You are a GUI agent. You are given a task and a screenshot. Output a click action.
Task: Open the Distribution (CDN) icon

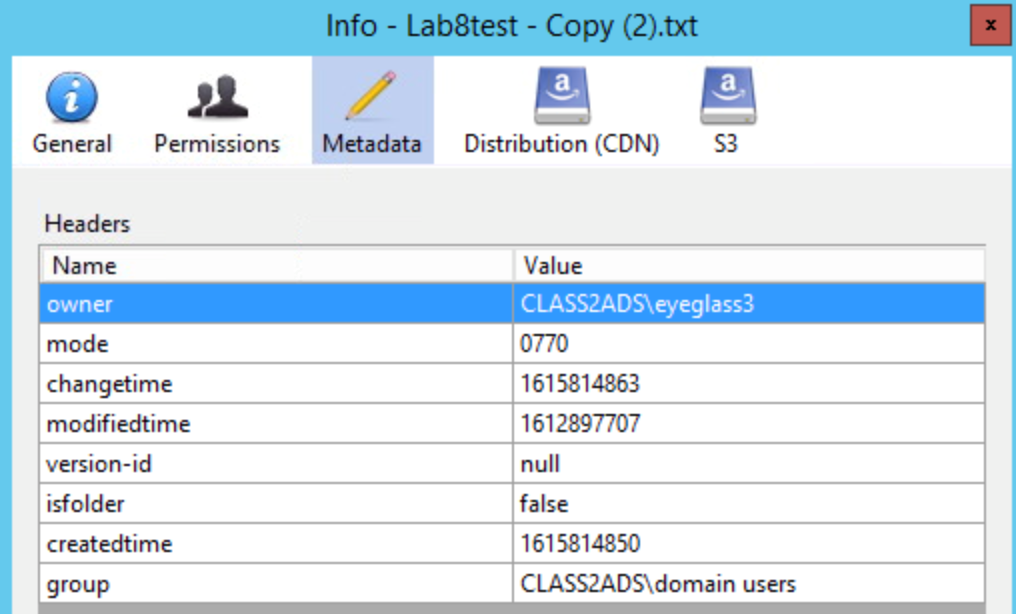click(x=561, y=110)
